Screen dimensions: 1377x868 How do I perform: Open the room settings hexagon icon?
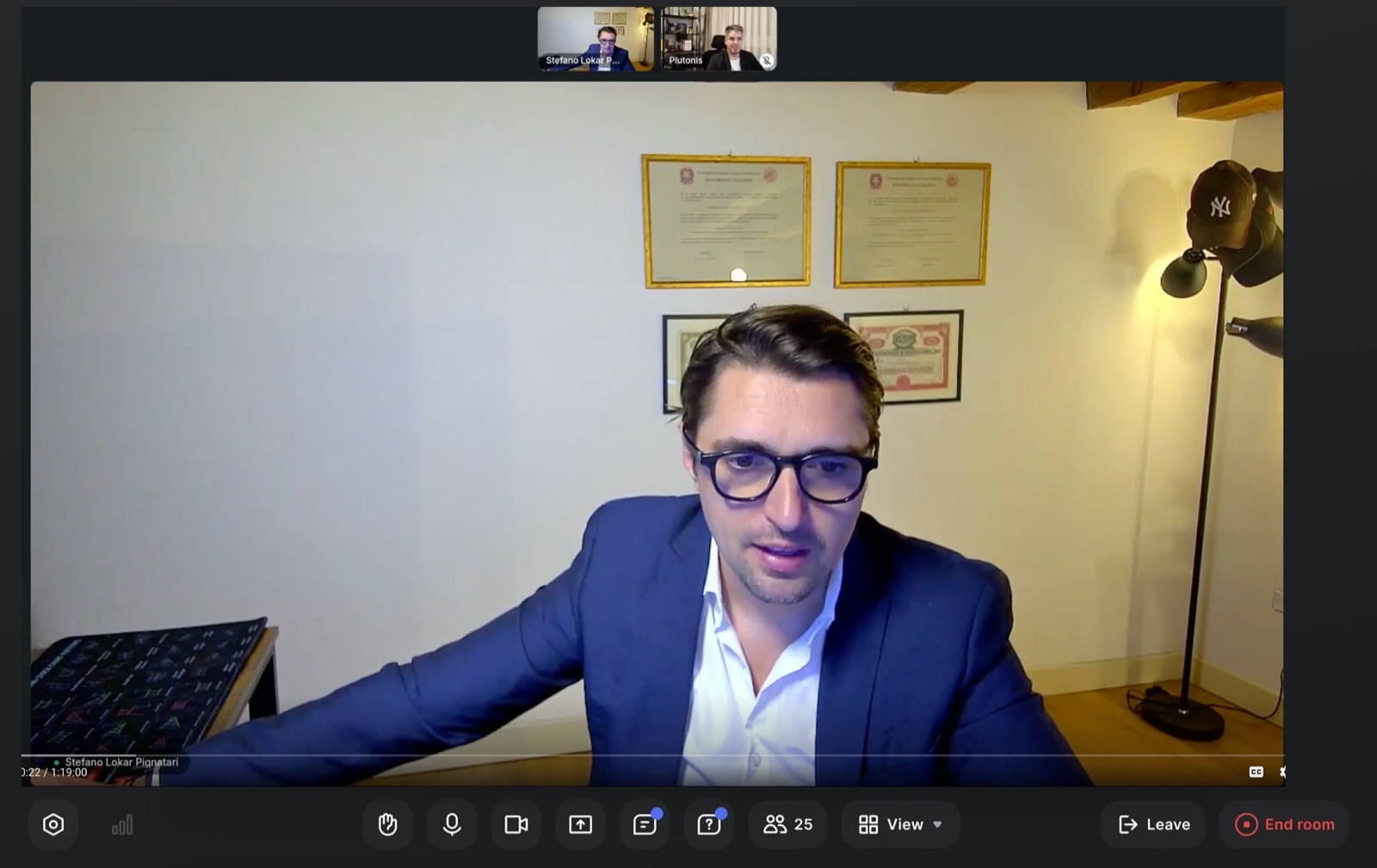click(53, 824)
